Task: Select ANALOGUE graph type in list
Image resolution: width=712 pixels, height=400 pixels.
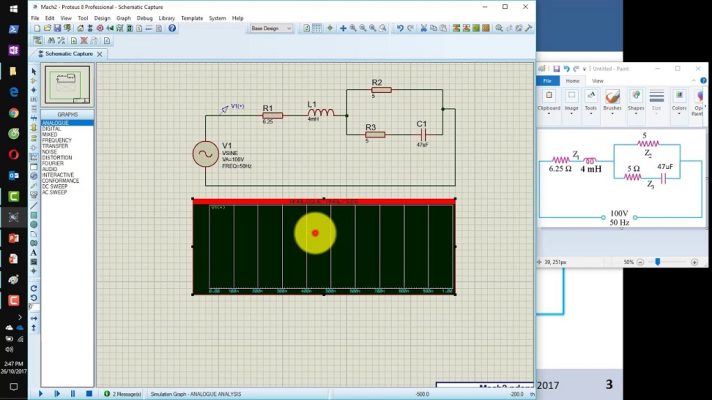Action: (55, 123)
